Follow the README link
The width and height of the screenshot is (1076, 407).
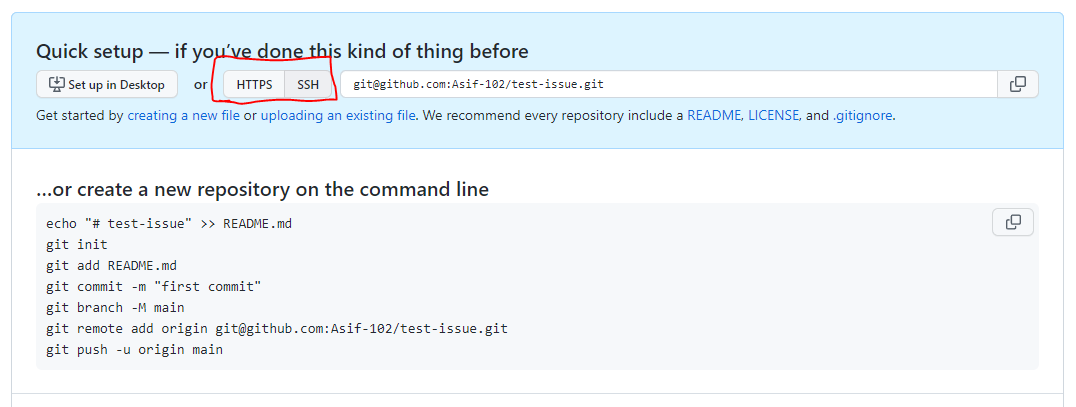[x=714, y=116]
